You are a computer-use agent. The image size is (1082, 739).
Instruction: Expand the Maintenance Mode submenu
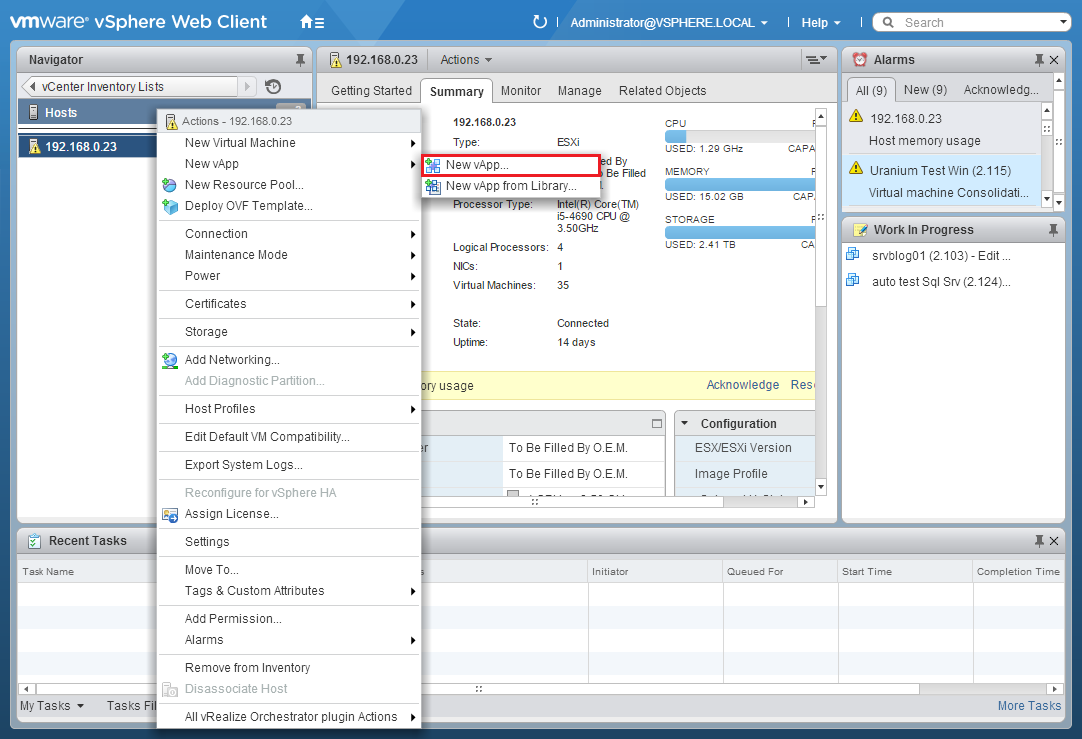point(289,255)
